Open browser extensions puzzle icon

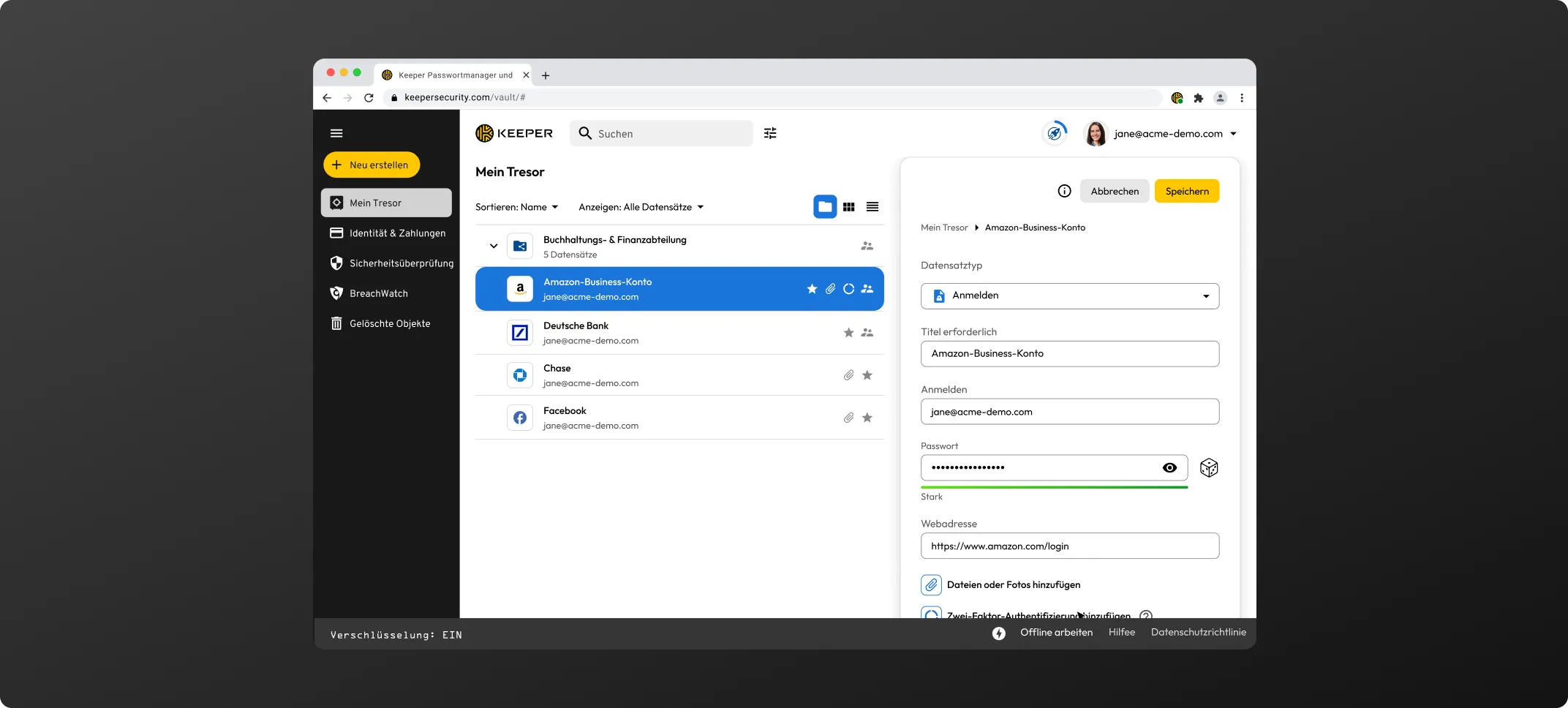1198,98
